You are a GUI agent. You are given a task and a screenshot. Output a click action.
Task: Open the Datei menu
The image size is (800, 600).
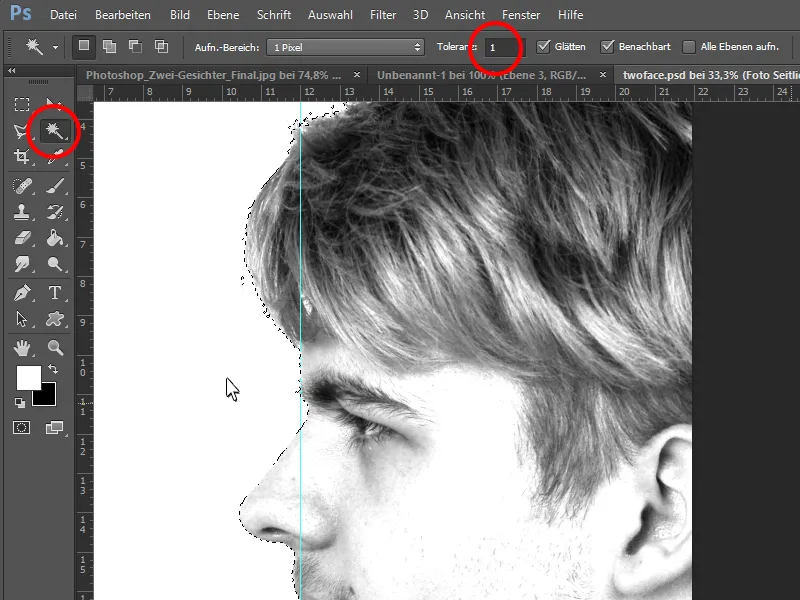pyautogui.click(x=63, y=15)
